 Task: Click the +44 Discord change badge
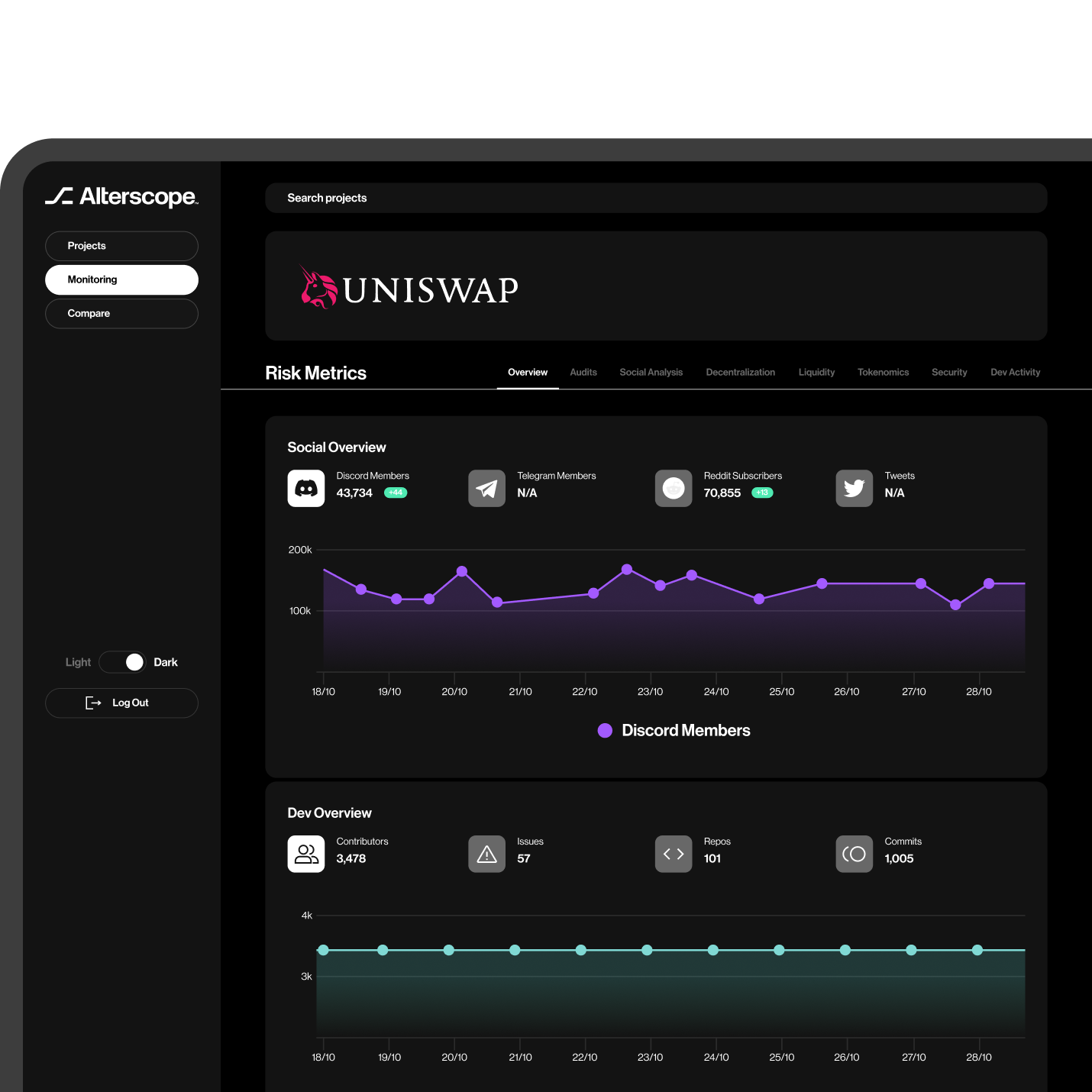pyautogui.click(x=396, y=493)
